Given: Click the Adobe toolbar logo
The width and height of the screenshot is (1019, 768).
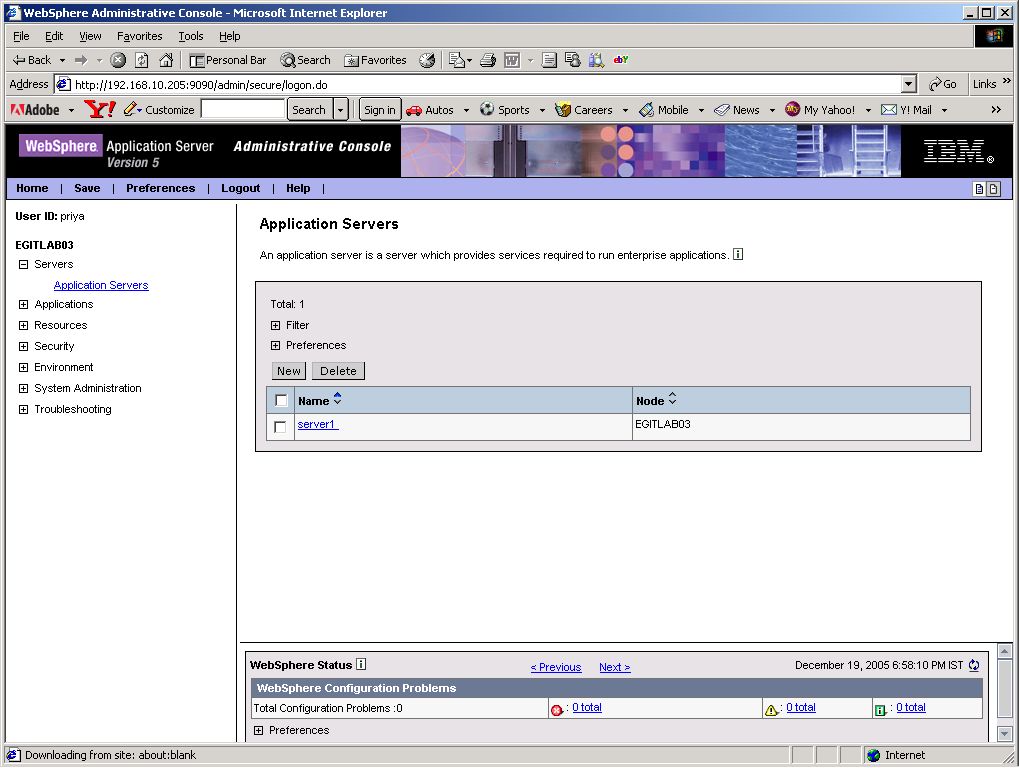Looking at the screenshot, I should (35, 110).
